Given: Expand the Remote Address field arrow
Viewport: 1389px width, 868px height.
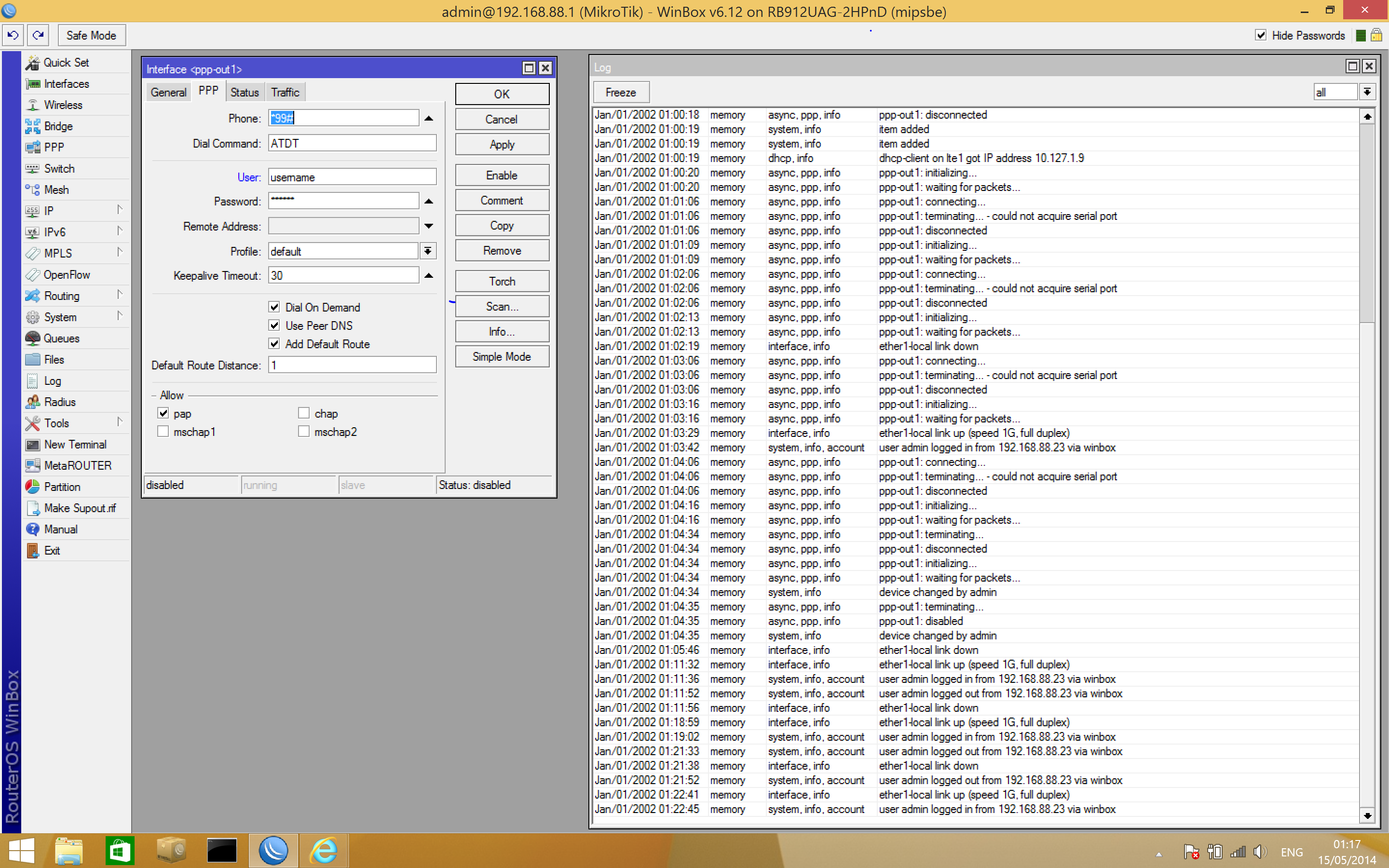Looking at the screenshot, I should tap(429, 227).
